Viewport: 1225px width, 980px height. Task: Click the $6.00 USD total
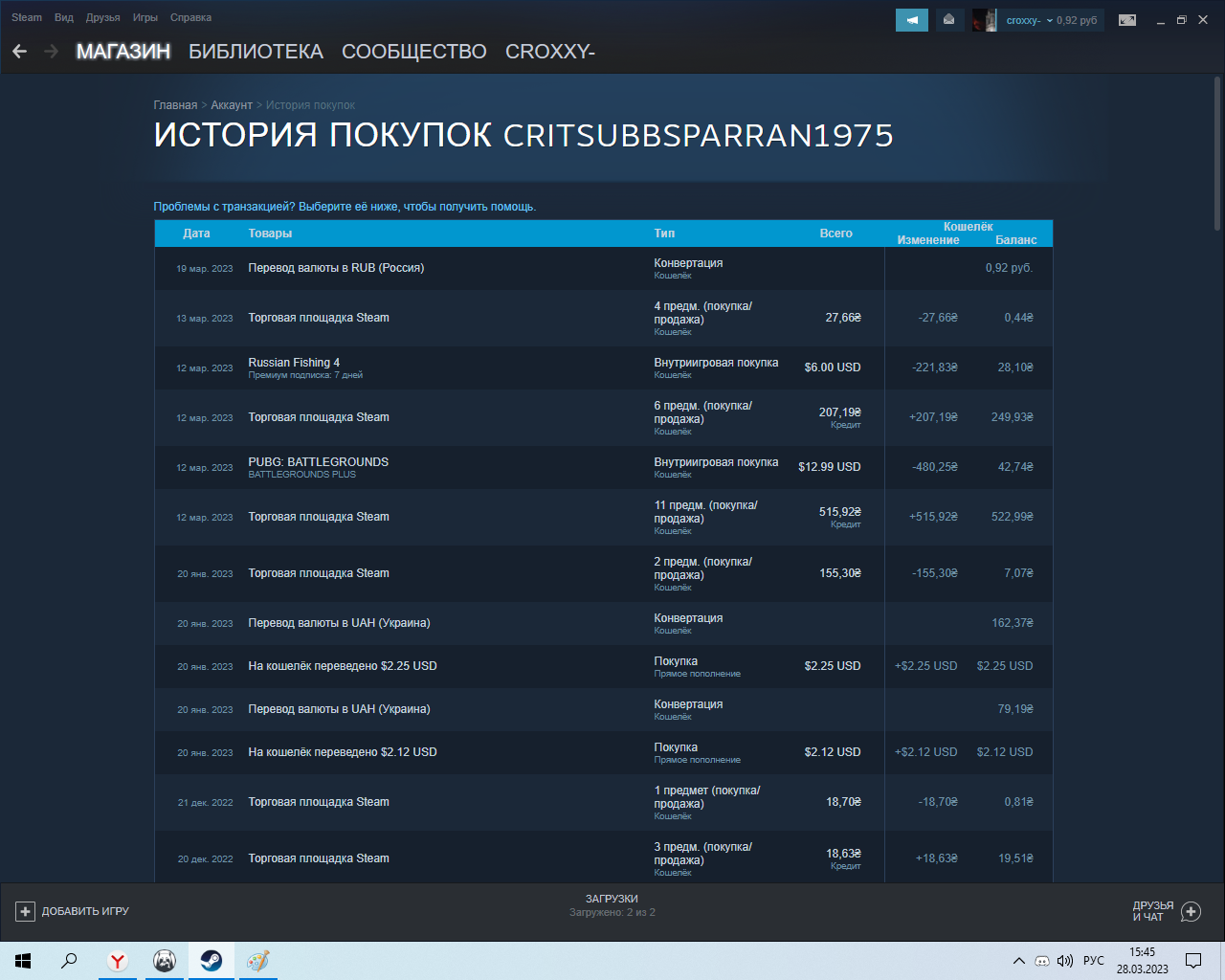point(832,367)
